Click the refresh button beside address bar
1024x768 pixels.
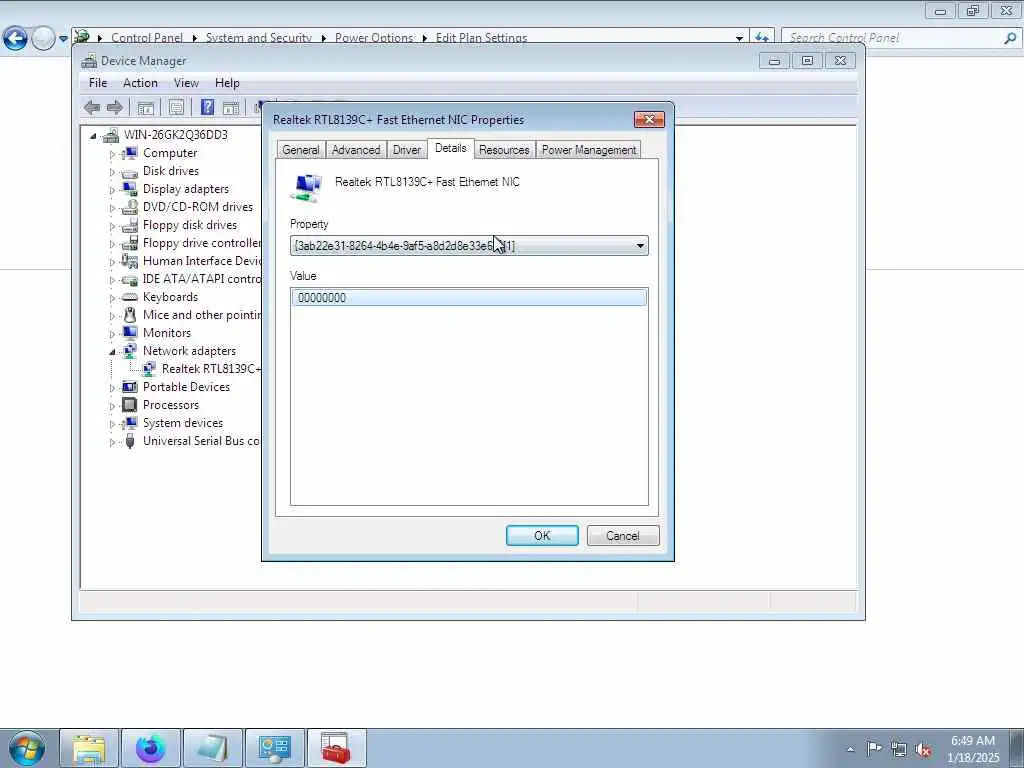(x=761, y=38)
